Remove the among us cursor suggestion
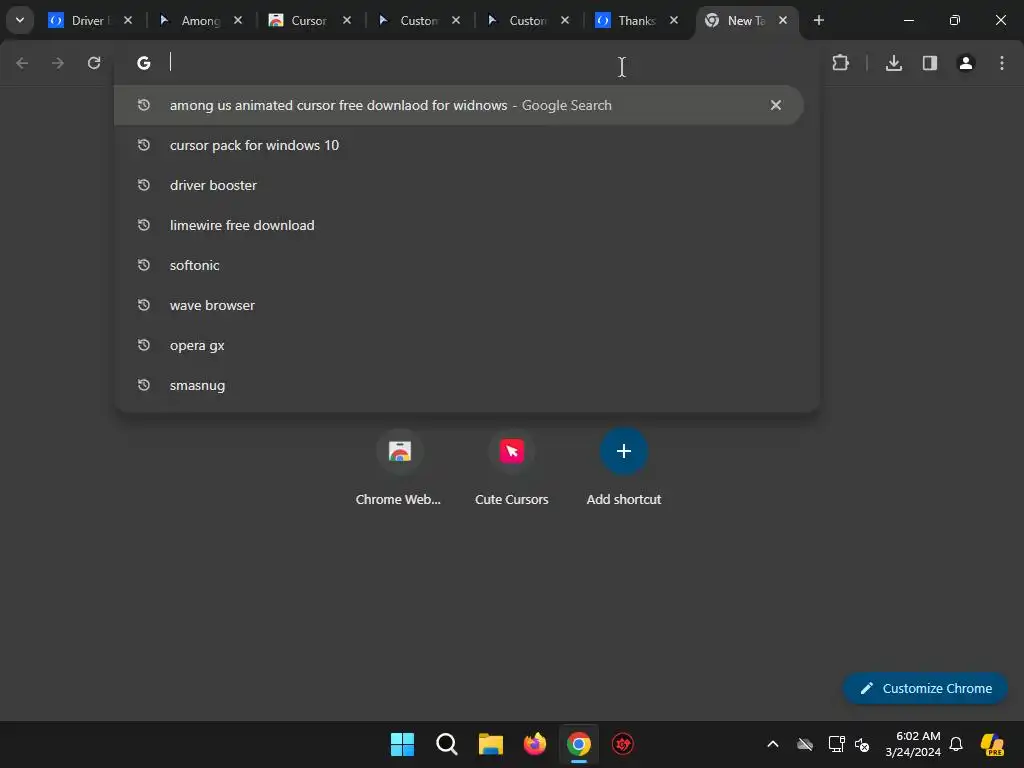The width and height of the screenshot is (1024, 768). click(x=776, y=105)
